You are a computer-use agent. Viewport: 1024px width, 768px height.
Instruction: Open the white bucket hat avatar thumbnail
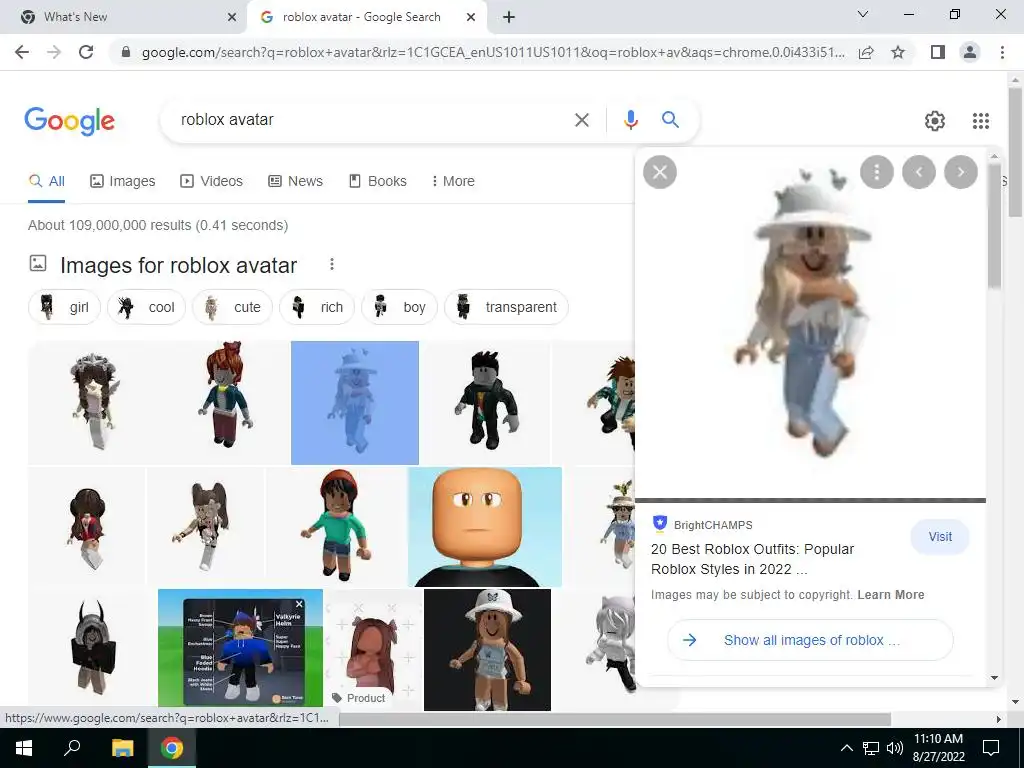click(x=487, y=650)
